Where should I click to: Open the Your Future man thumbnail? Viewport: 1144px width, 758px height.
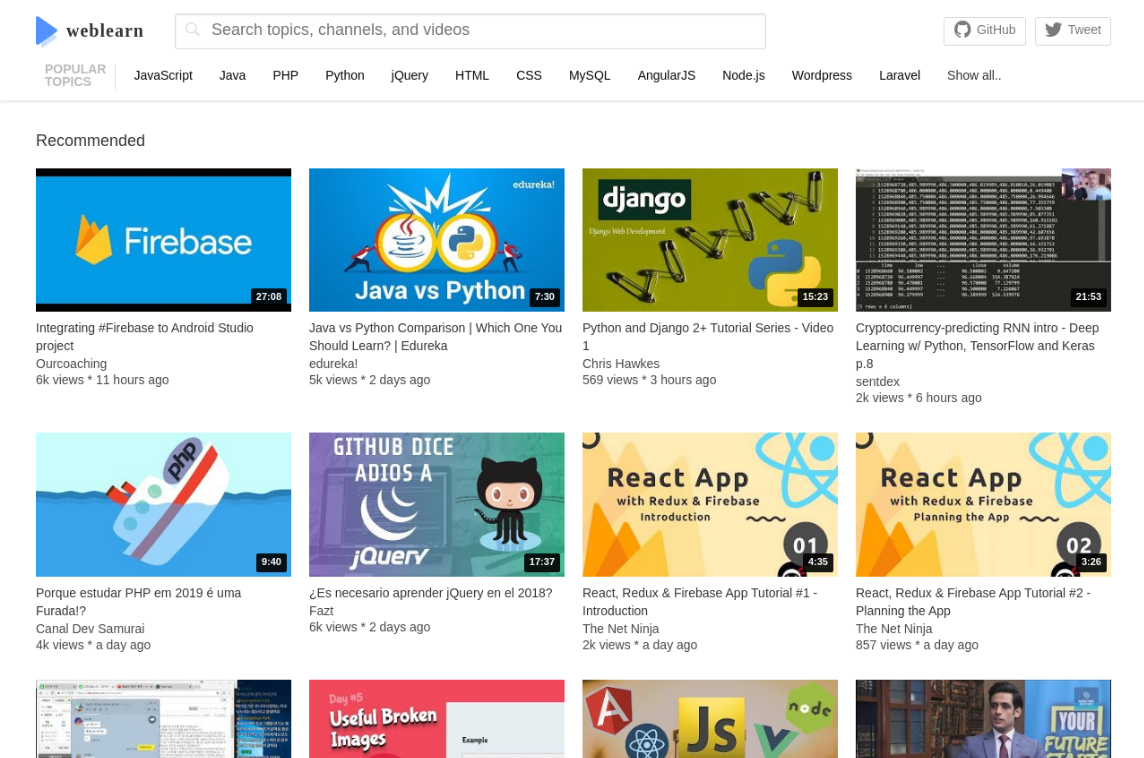pos(983,719)
